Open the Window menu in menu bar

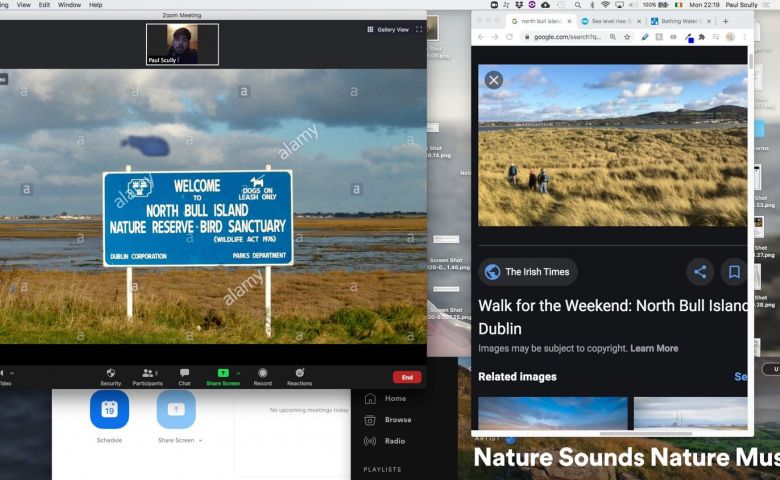click(x=69, y=5)
